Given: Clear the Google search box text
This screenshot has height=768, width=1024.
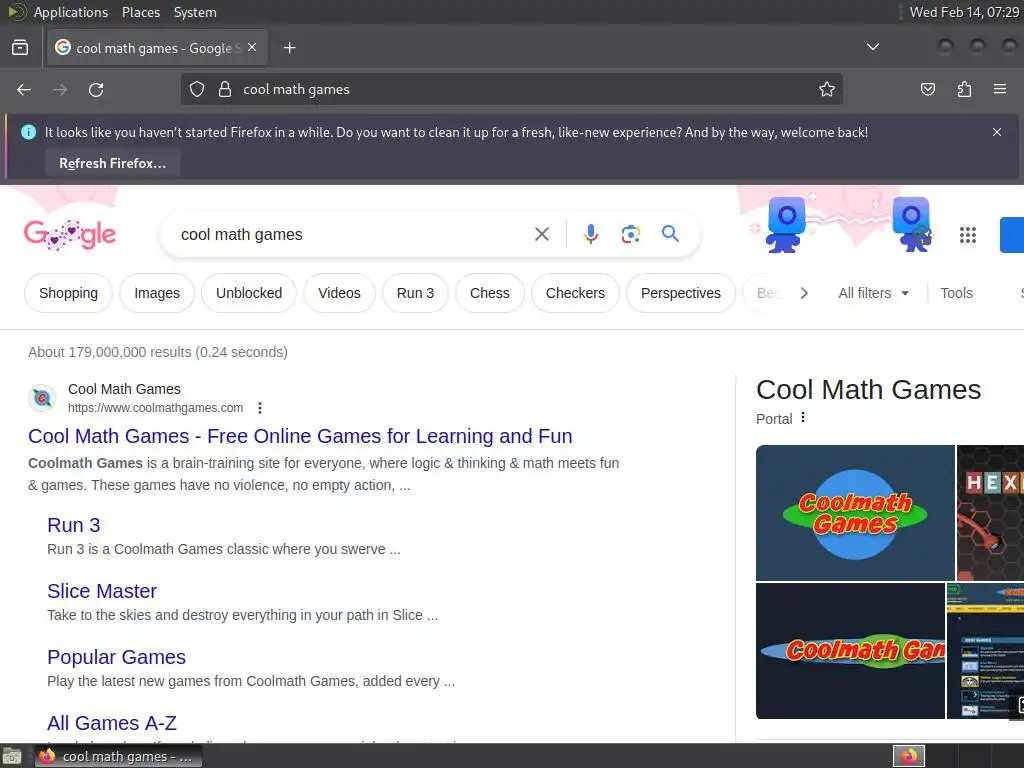Looking at the screenshot, I should [542, 234].
